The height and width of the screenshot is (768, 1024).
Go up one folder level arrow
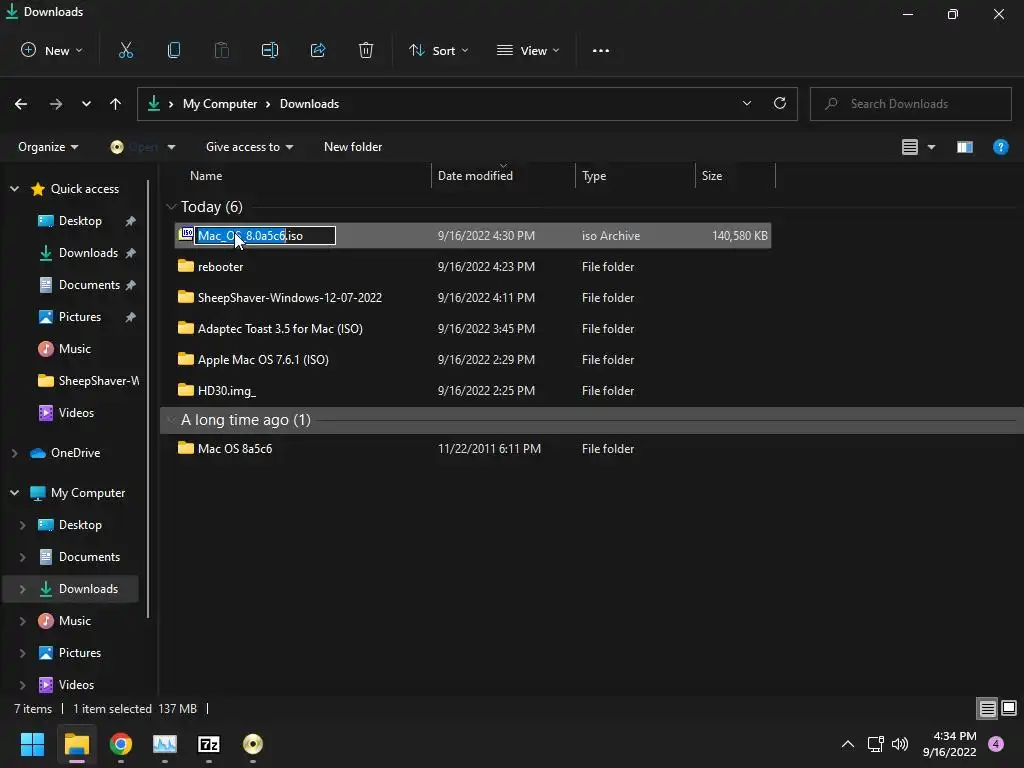tap(116, 104)
